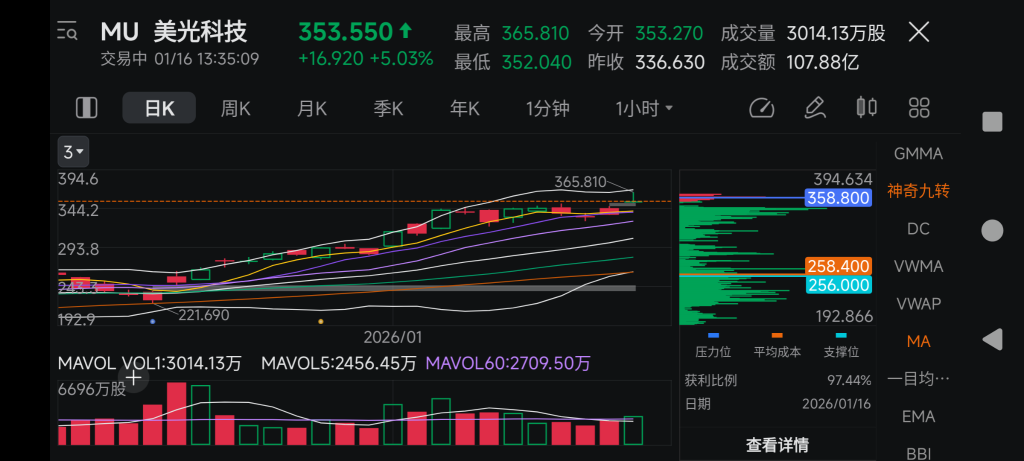Image resolution: width=1024 pixels, height=461 pixels.
Task: Open the chart count 3 dropdown
Action: click(73, 152)
